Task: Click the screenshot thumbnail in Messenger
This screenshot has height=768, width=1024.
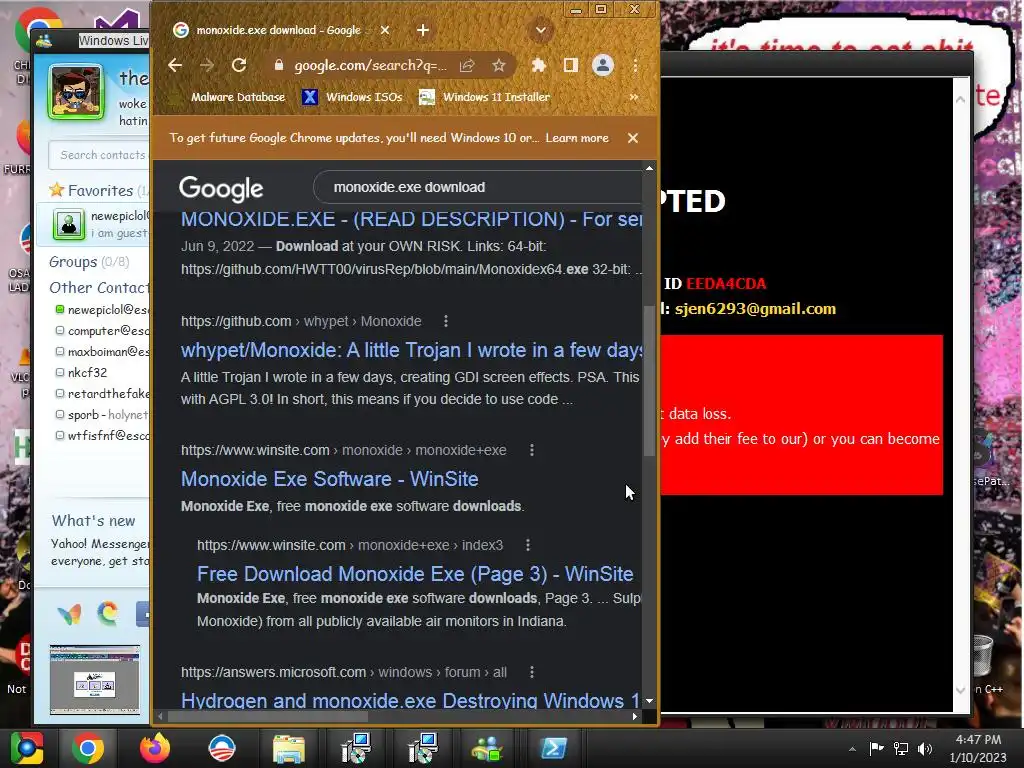Action: [95, 680]
